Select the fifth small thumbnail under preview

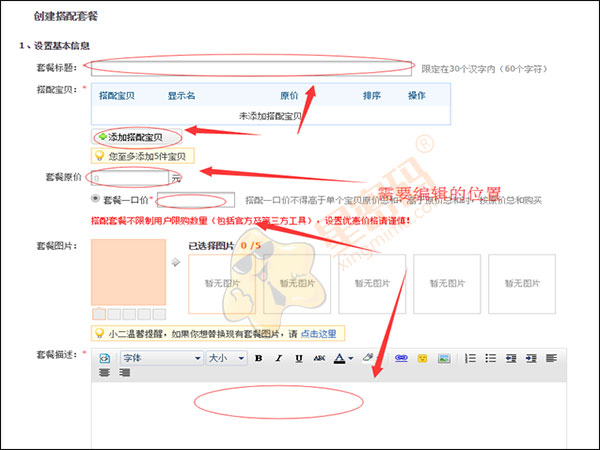pyautogui.click(x=159, y=314)
